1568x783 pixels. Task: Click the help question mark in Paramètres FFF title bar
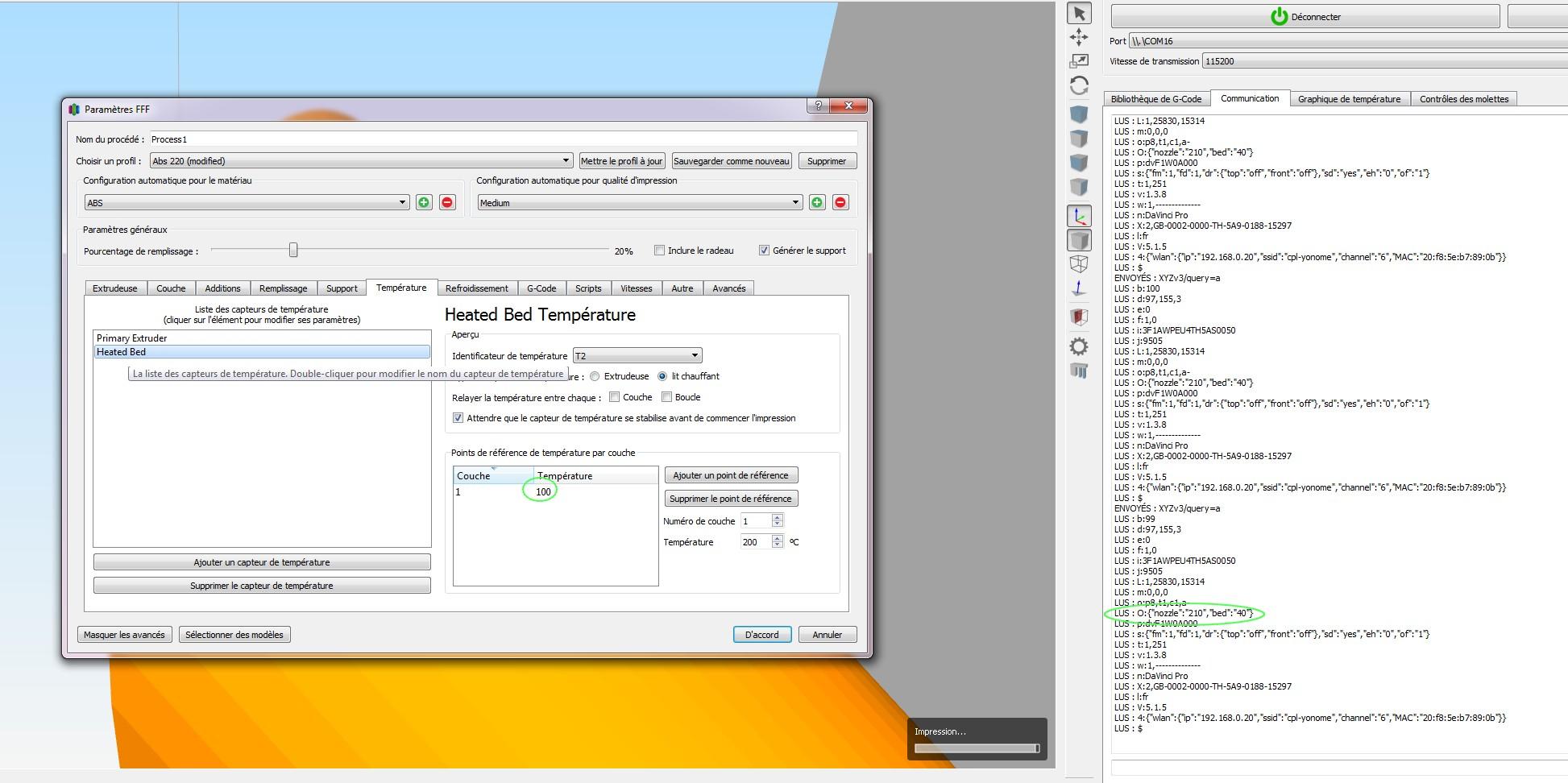click(818, 106)
